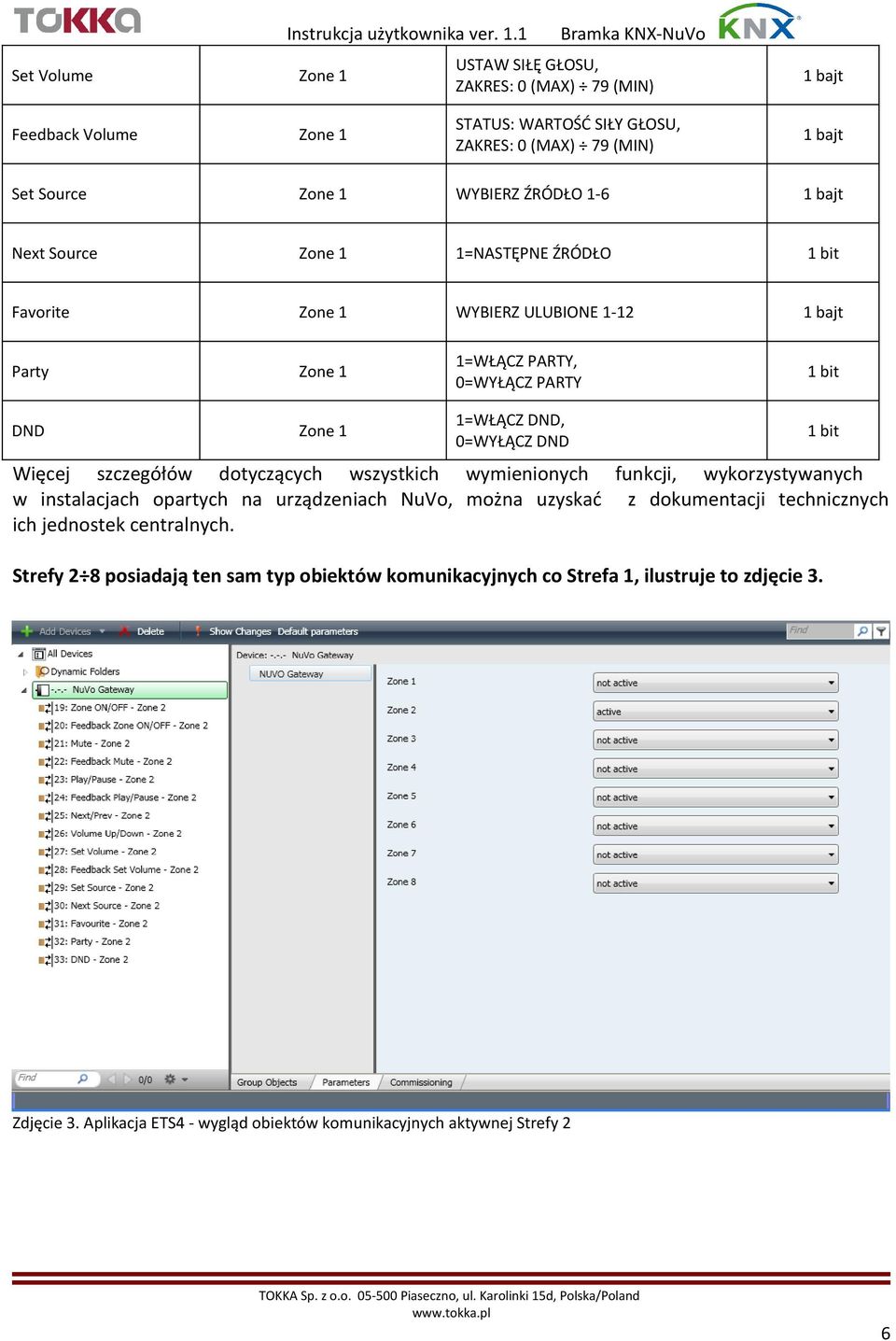Click the '1=NASTĘPNE ŹRÓDŁO' table cell
896x1341 pixels.
pos(607,253)
